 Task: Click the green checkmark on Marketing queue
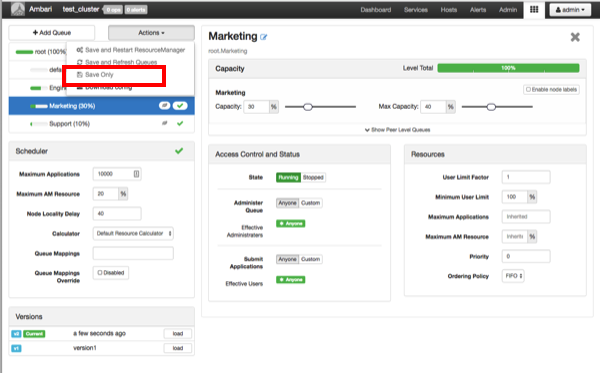click(x=180, y=106)
